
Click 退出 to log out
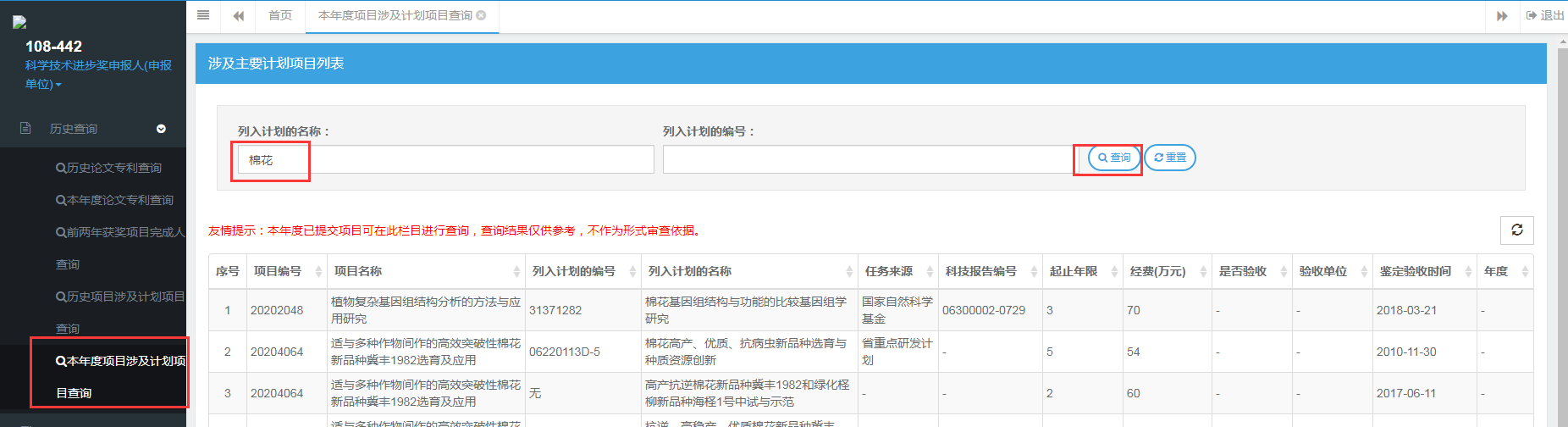(1545, 15)
